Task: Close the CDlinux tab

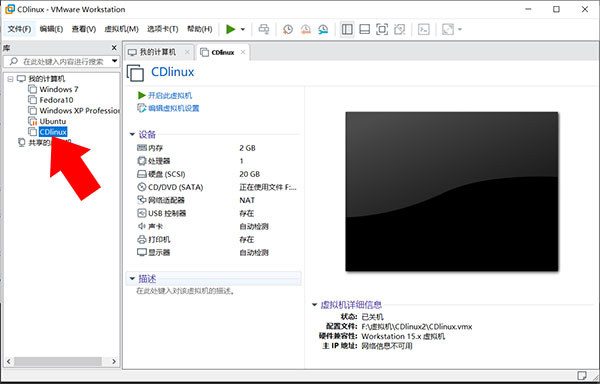Action: (x=243, y=52)
